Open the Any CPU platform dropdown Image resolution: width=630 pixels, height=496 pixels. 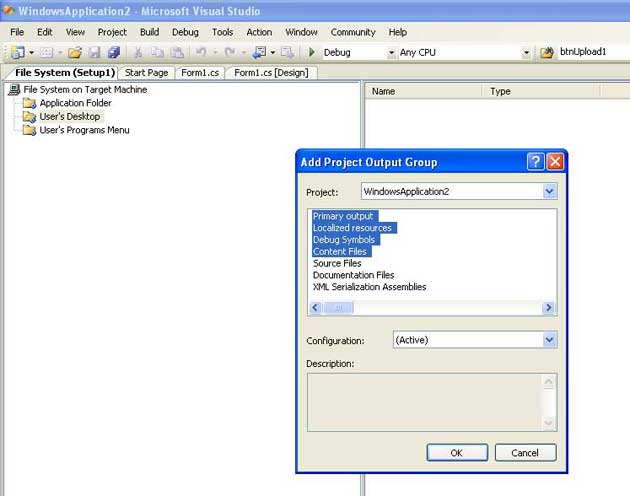526,53
